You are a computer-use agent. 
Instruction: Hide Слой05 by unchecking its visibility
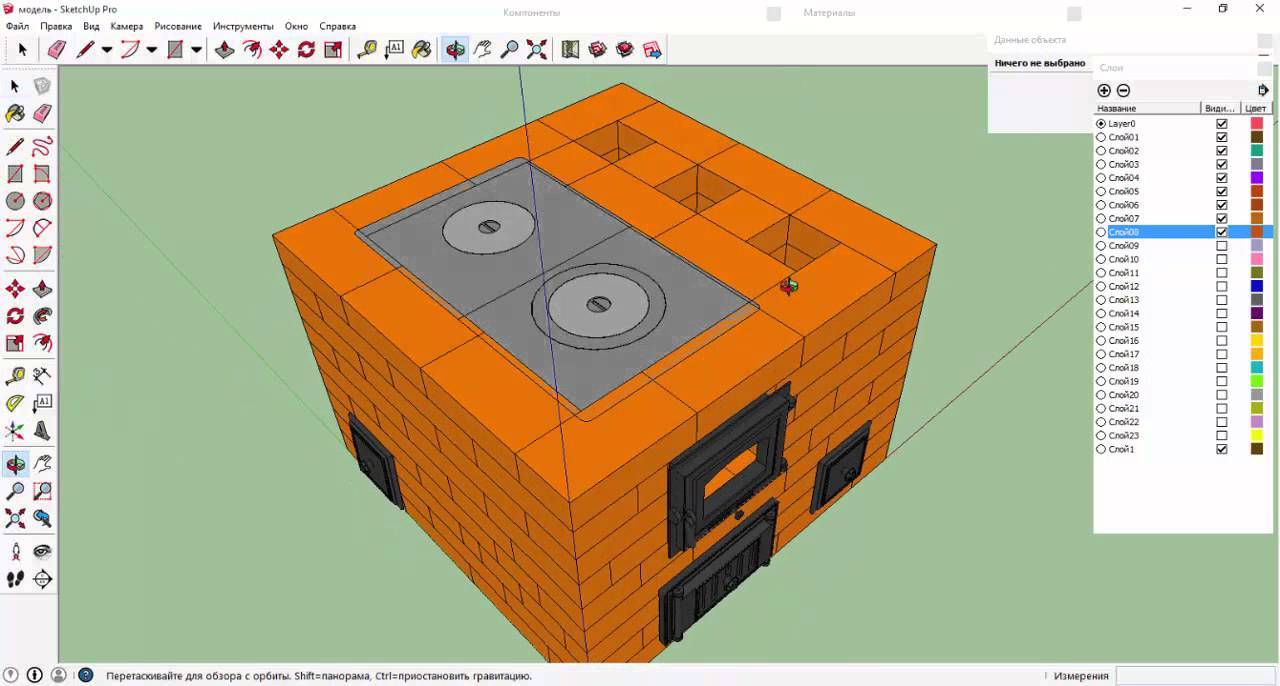click(1221, 191)
